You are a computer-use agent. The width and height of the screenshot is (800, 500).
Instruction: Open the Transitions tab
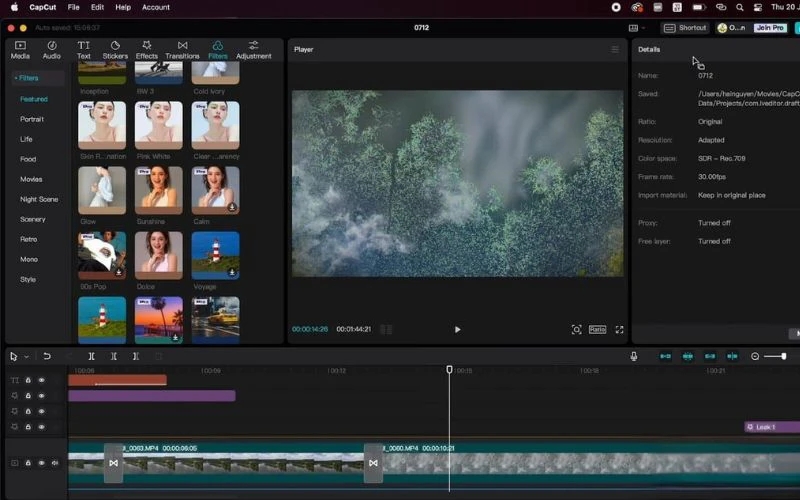coord(182,50)
